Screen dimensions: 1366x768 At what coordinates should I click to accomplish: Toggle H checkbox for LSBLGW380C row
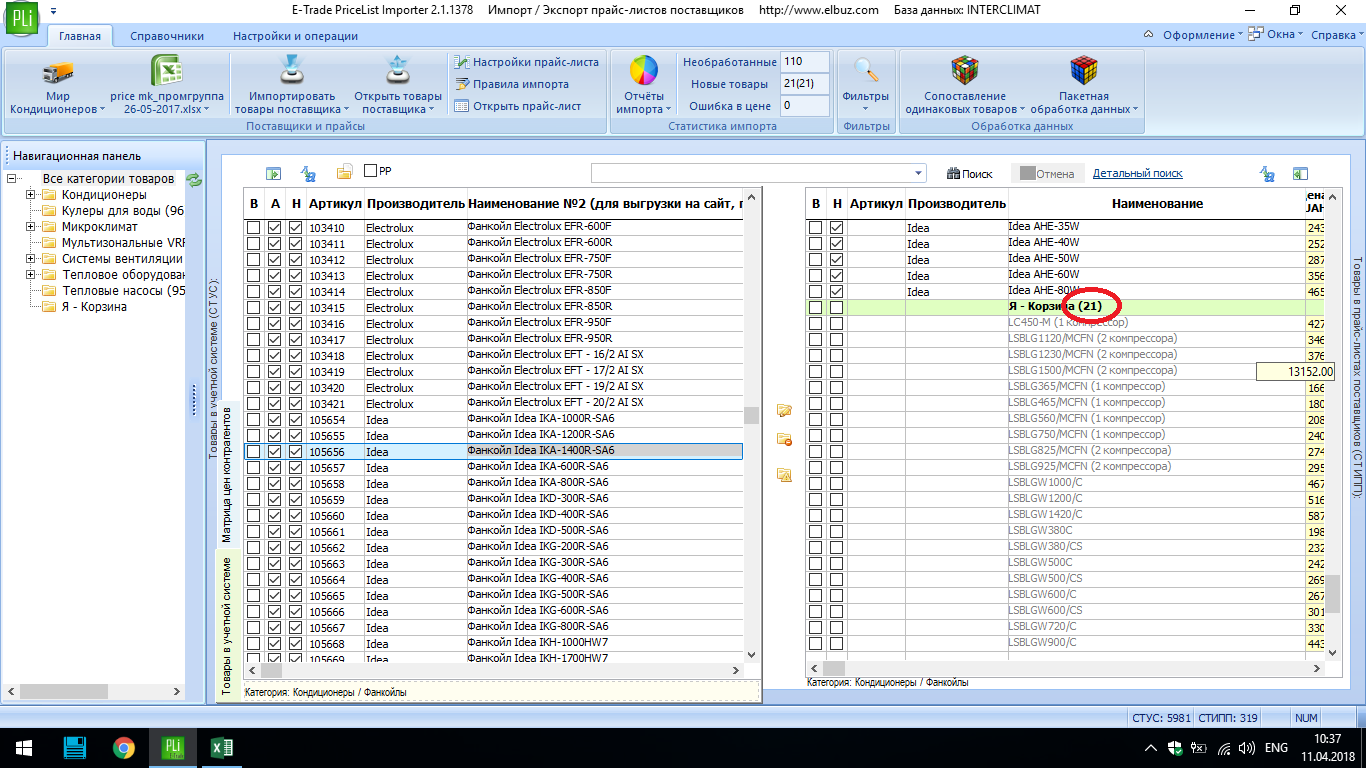837,532
